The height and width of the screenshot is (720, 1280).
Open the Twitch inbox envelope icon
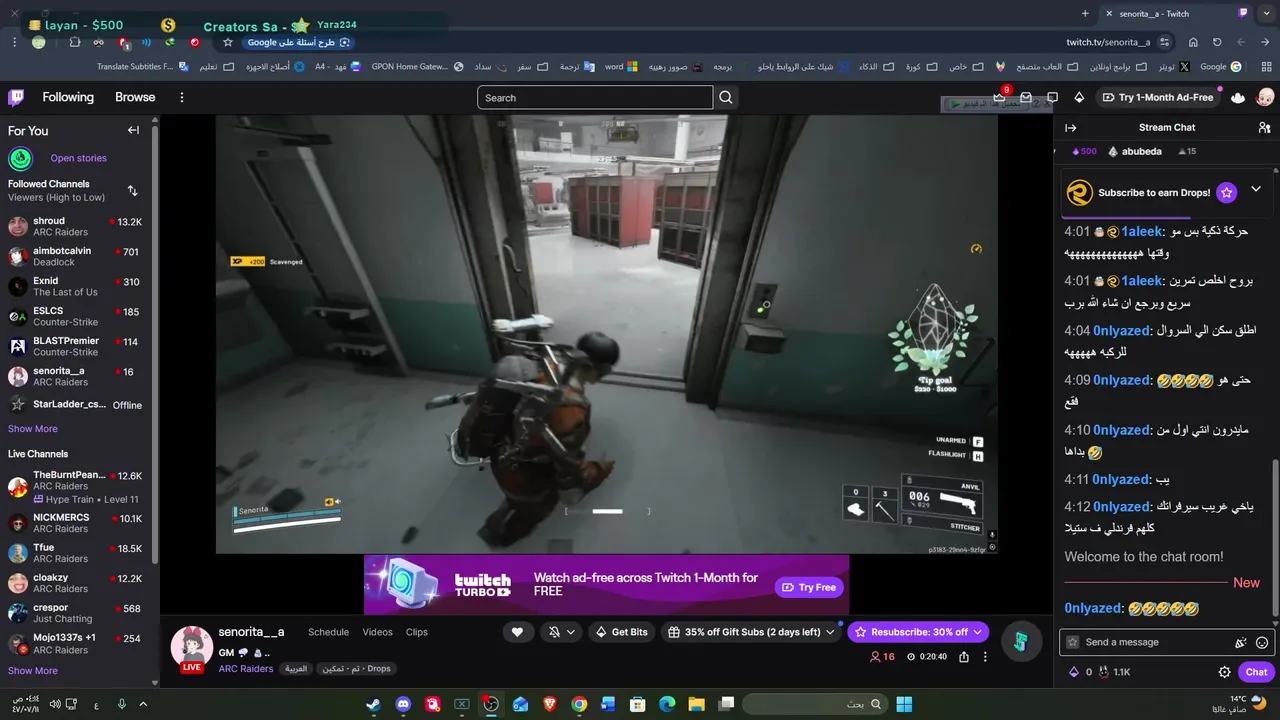(x=1026, y=97)
